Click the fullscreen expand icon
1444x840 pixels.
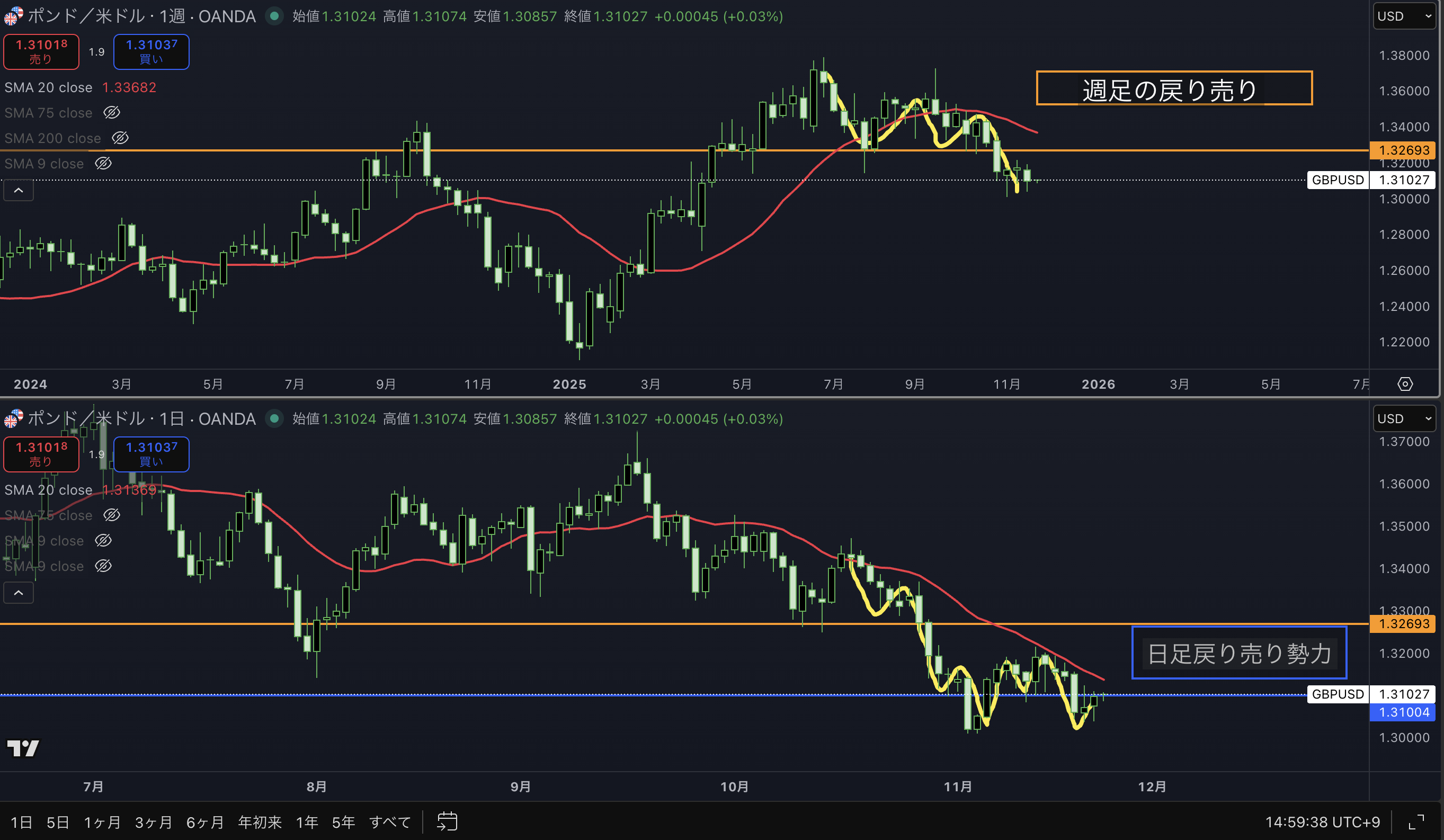(1416, 821)
